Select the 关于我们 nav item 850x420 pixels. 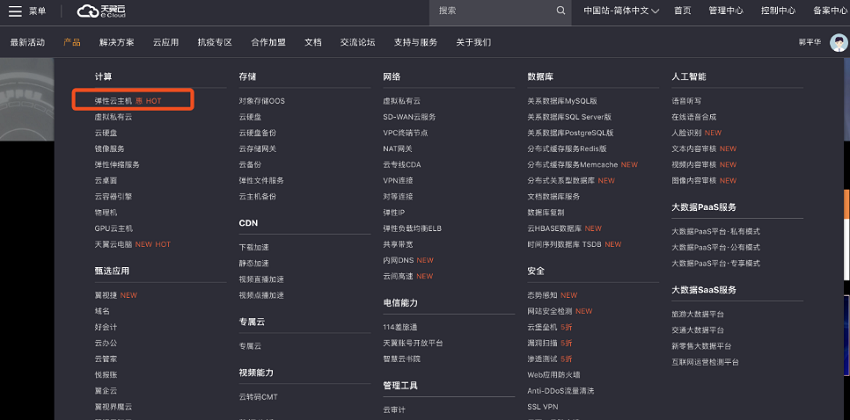pos(473,42)
